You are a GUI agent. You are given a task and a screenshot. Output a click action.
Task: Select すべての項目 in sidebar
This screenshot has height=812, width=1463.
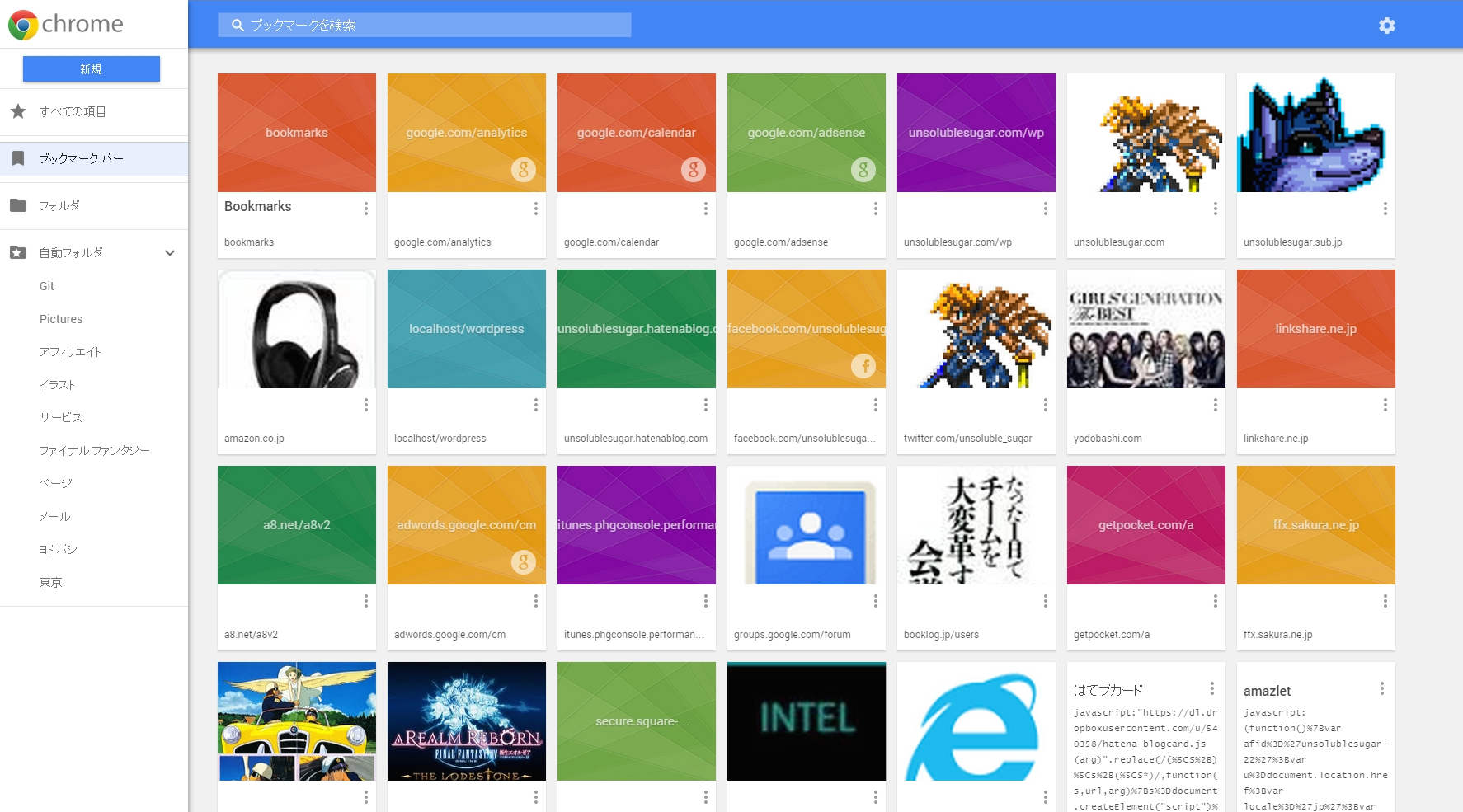[x=94, y=111]
